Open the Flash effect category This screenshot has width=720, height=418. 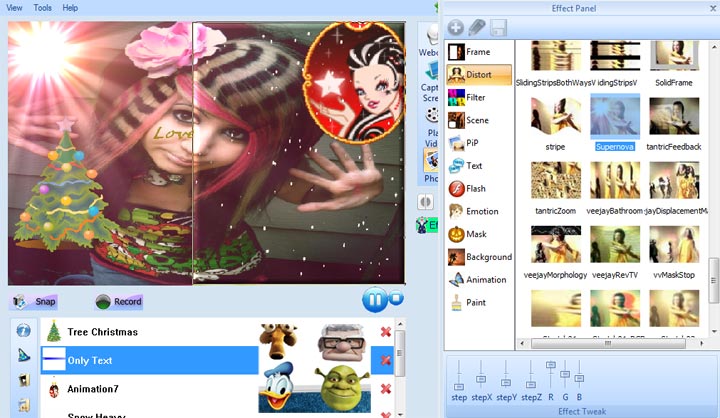tap(479, 188)
